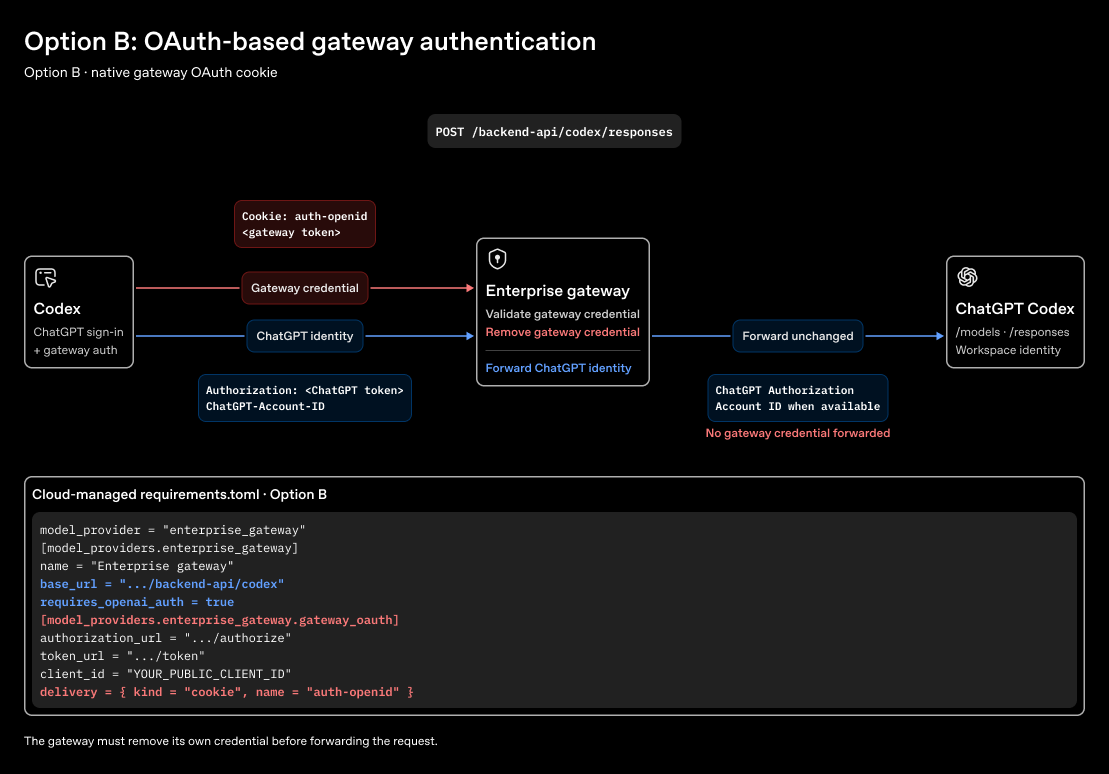
Task: Click the base_url code line
Action: pos(162,584)
